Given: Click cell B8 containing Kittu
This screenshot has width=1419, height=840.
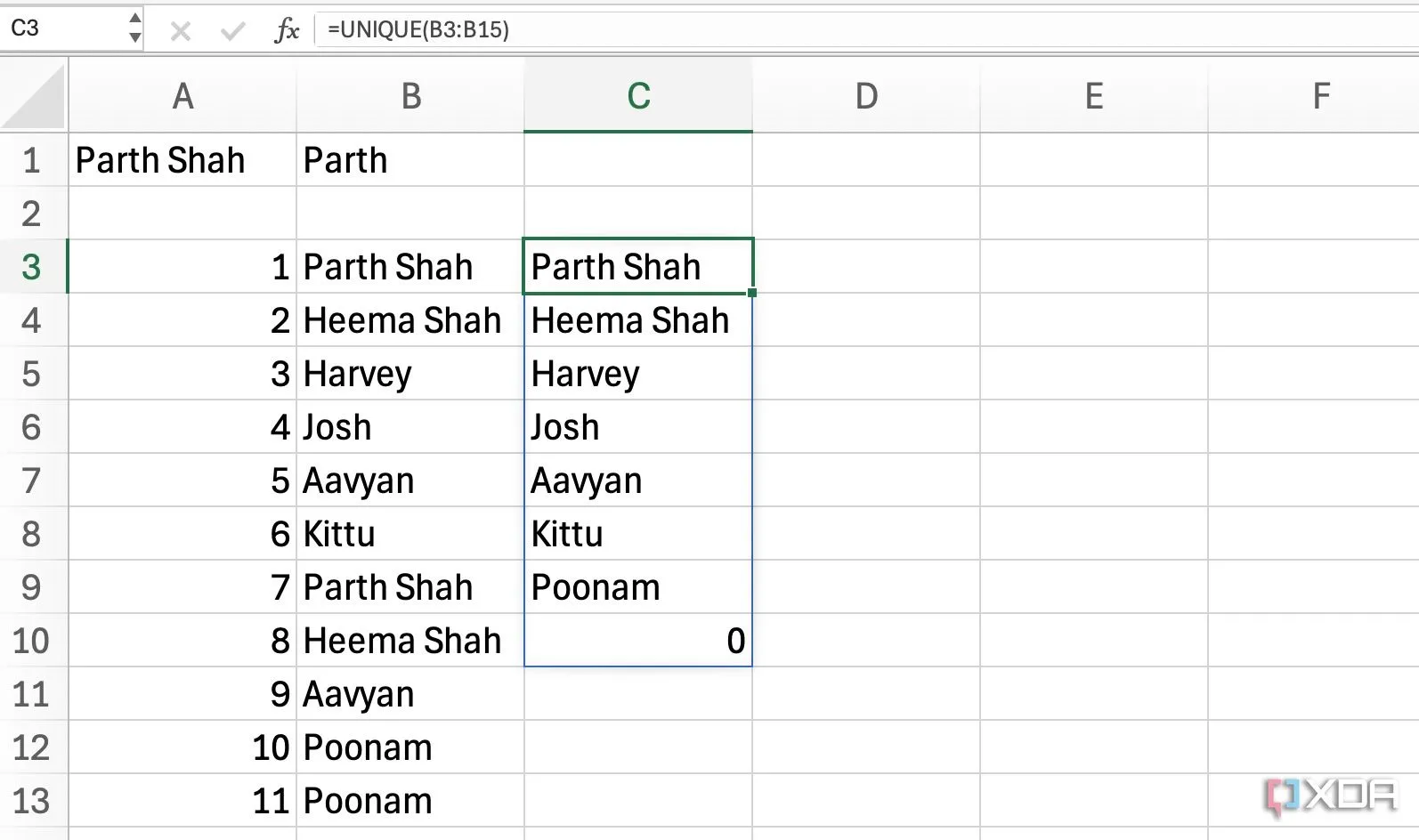Looking at the screenshot, I should [x=410, y=534].
